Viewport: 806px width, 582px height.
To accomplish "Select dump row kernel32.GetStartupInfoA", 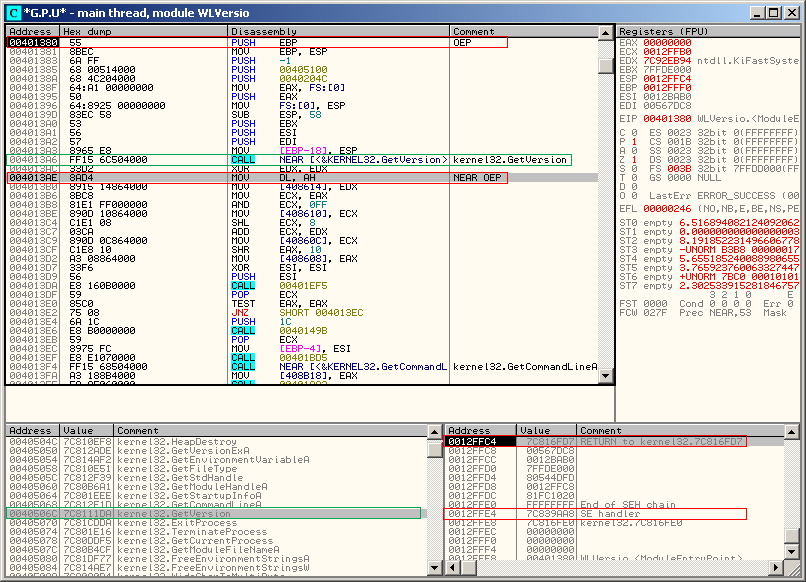I will tap(217, 496).
